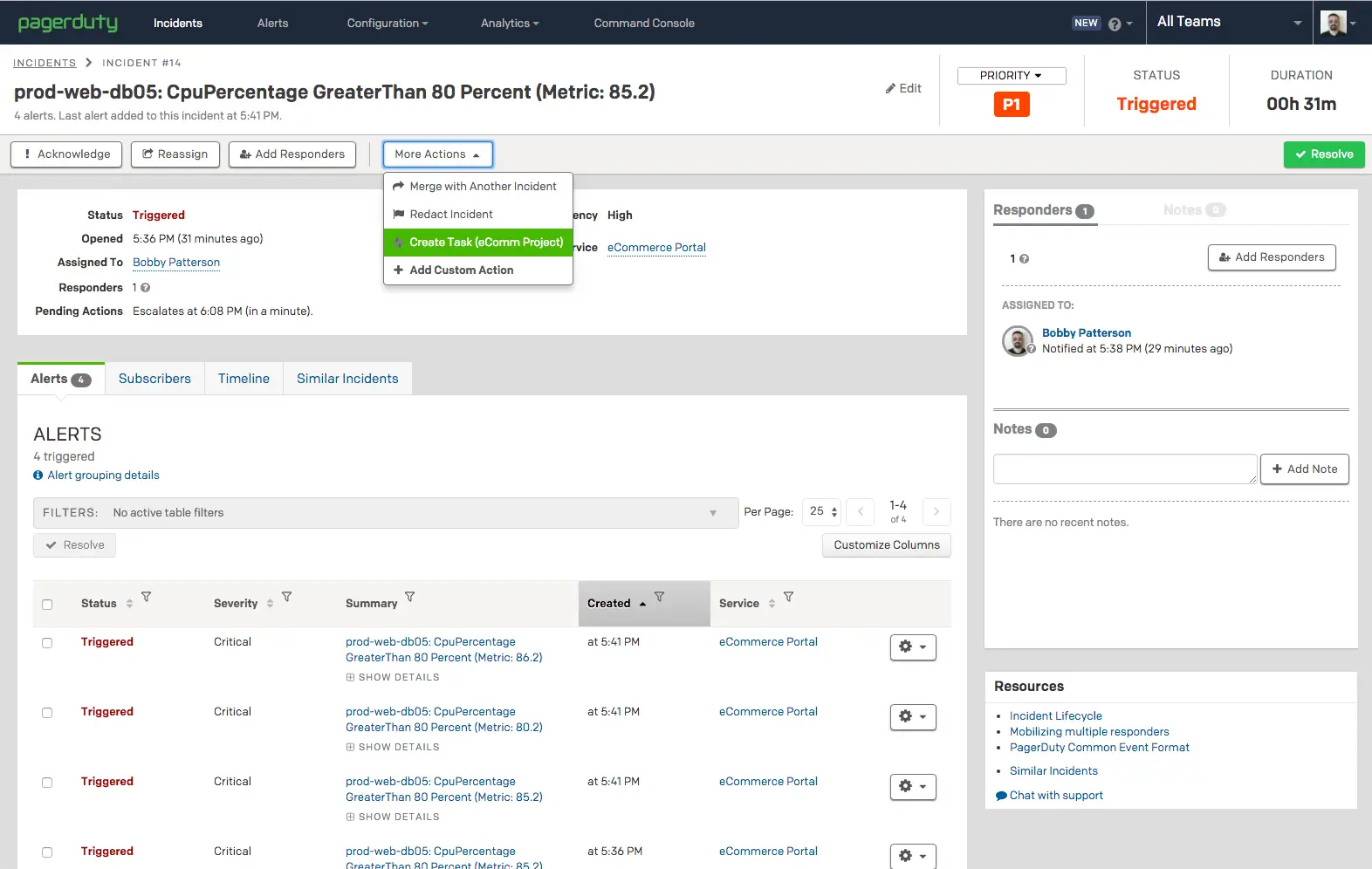Click the user avatar in top-right corner
The image size is (1372, 869).
click(1333, 24)
